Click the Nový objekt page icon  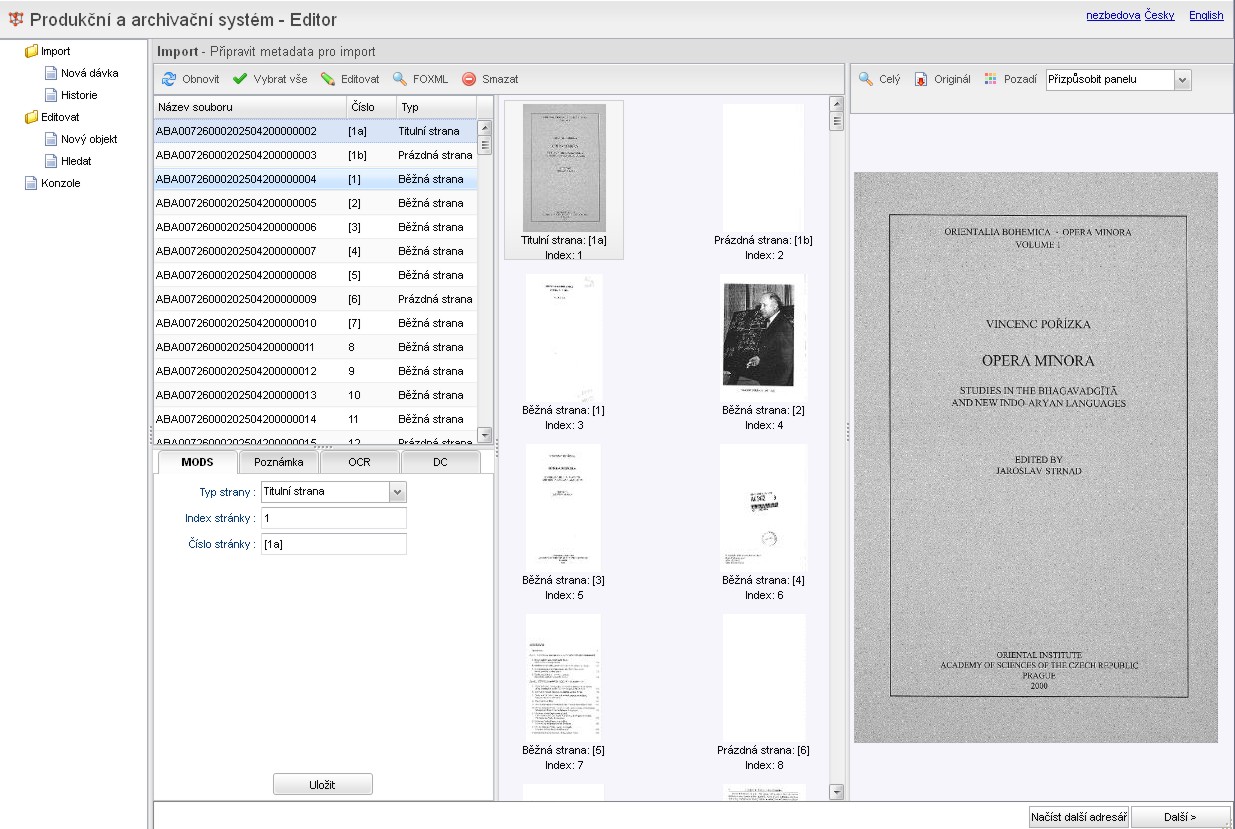(51, 139)
